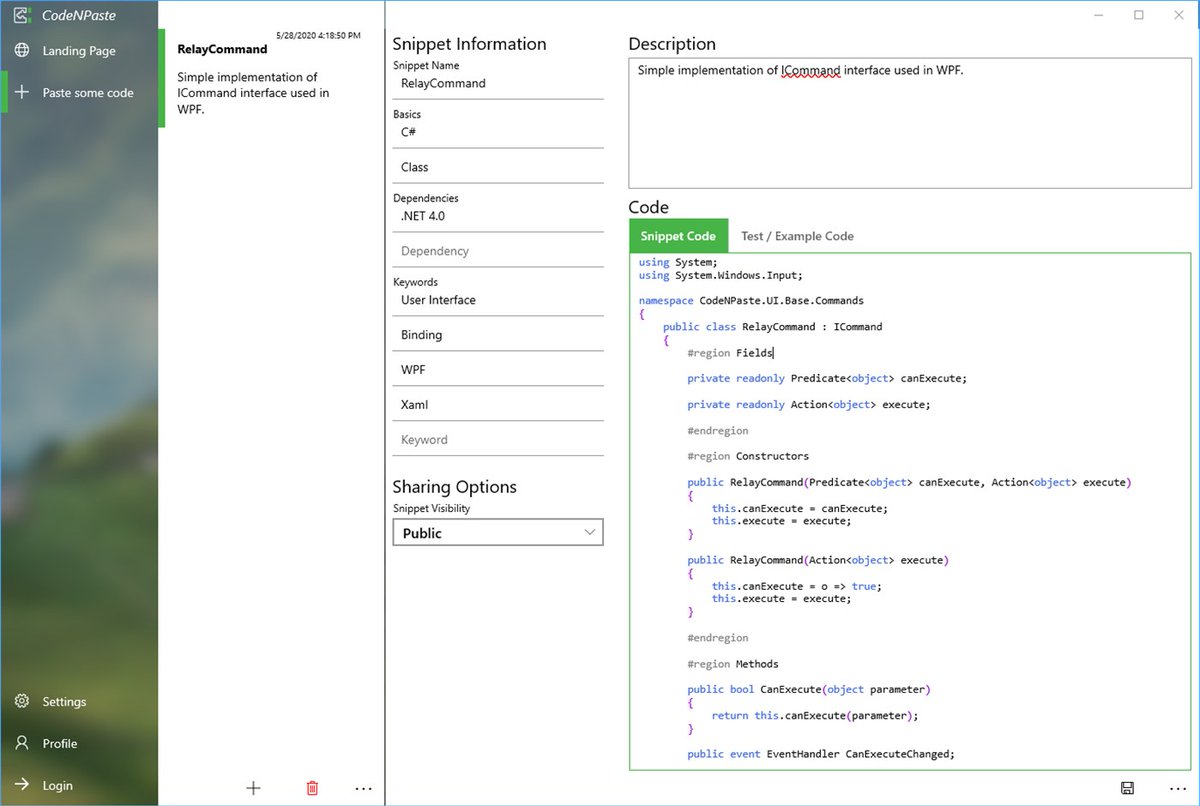This screenshot has width=1200, height=806.
Task: Go to Landing Page
Action: pos(79,51)
